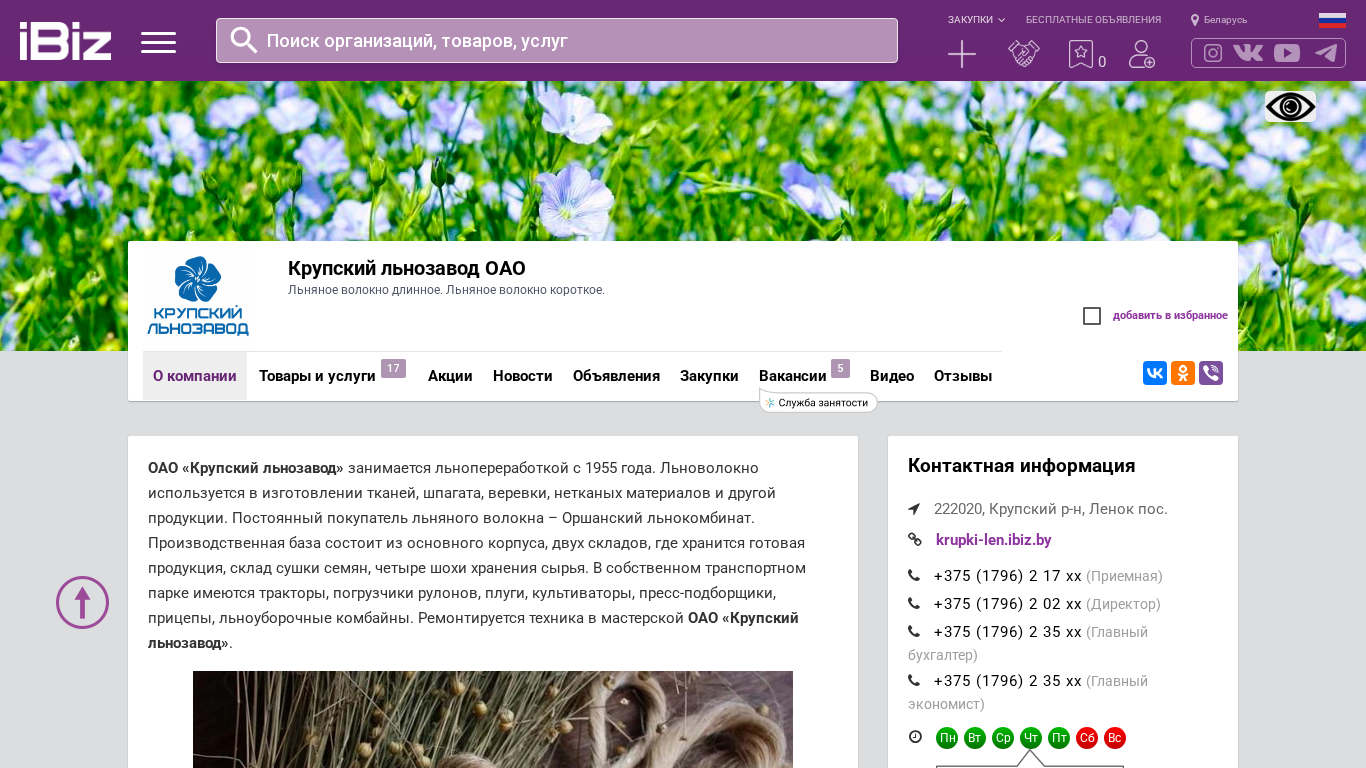The image size is (1366, 768).
Task: Open the hamburger navigation menu
Action: [x=158, y=42]
